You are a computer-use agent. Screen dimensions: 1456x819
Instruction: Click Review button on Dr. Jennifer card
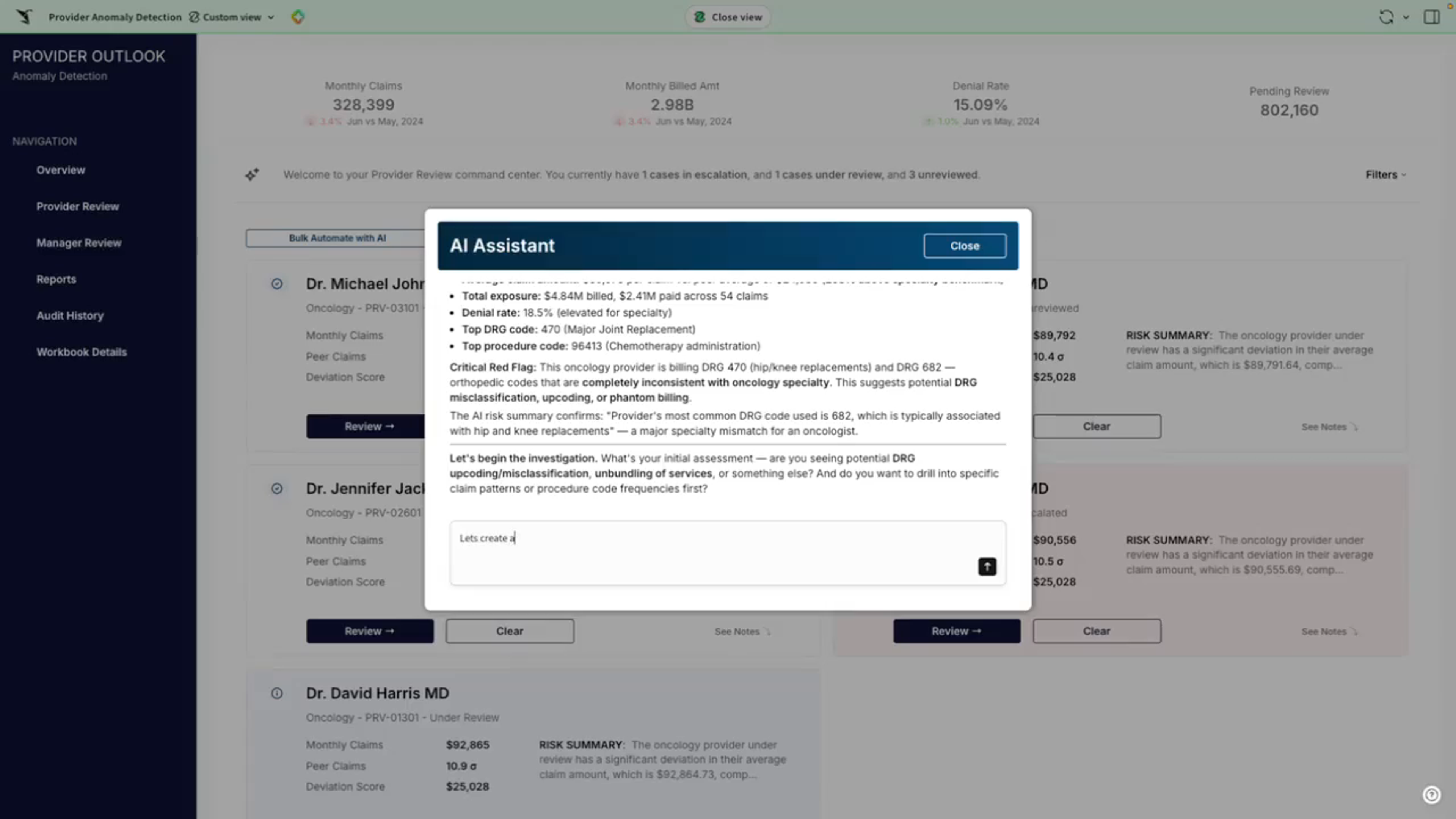[x=370, y=631]
